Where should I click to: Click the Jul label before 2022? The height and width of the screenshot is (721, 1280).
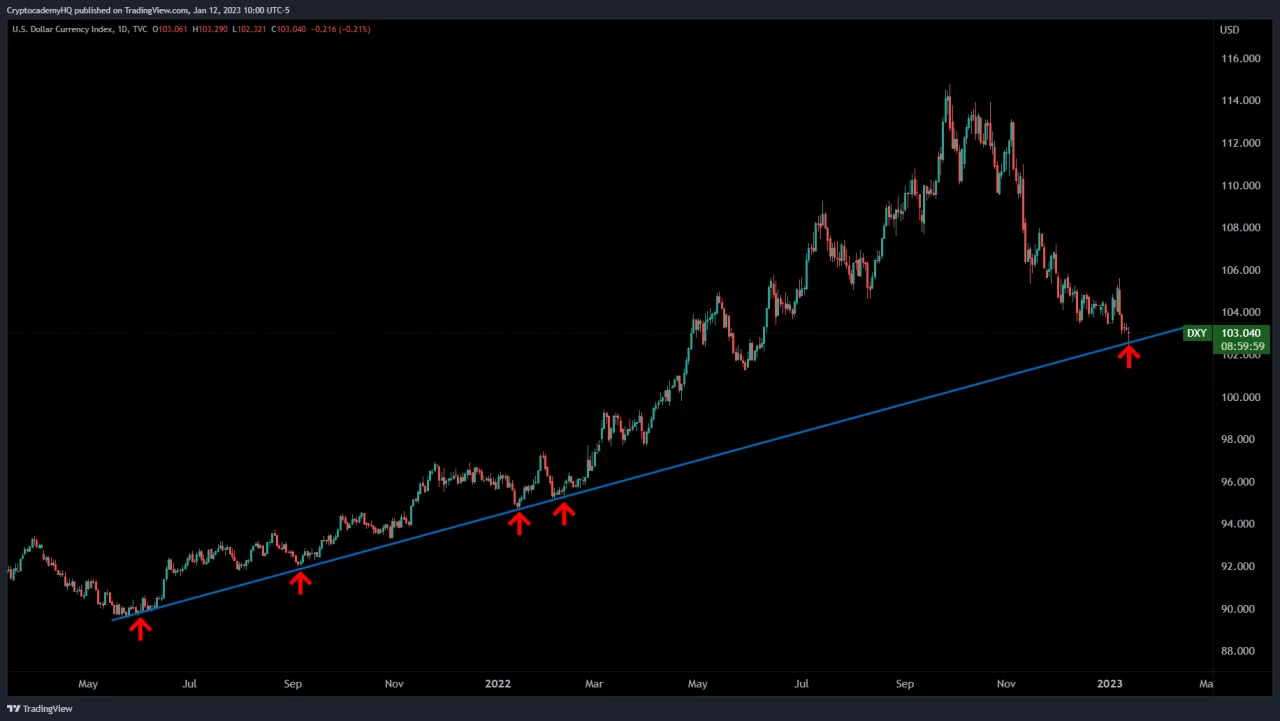189,684
